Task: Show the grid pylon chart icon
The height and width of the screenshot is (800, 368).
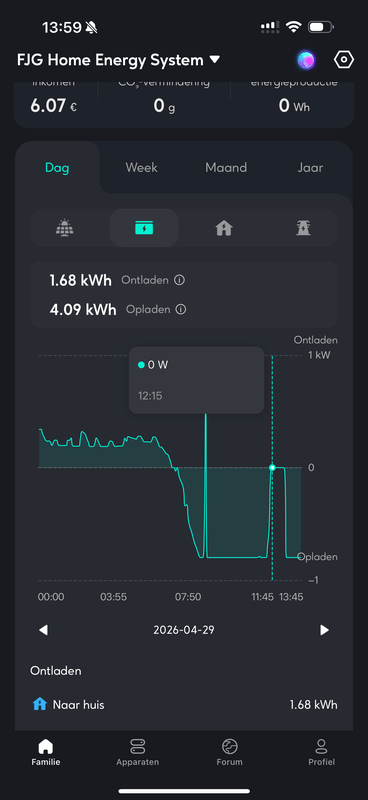Action: click(304, 228)
